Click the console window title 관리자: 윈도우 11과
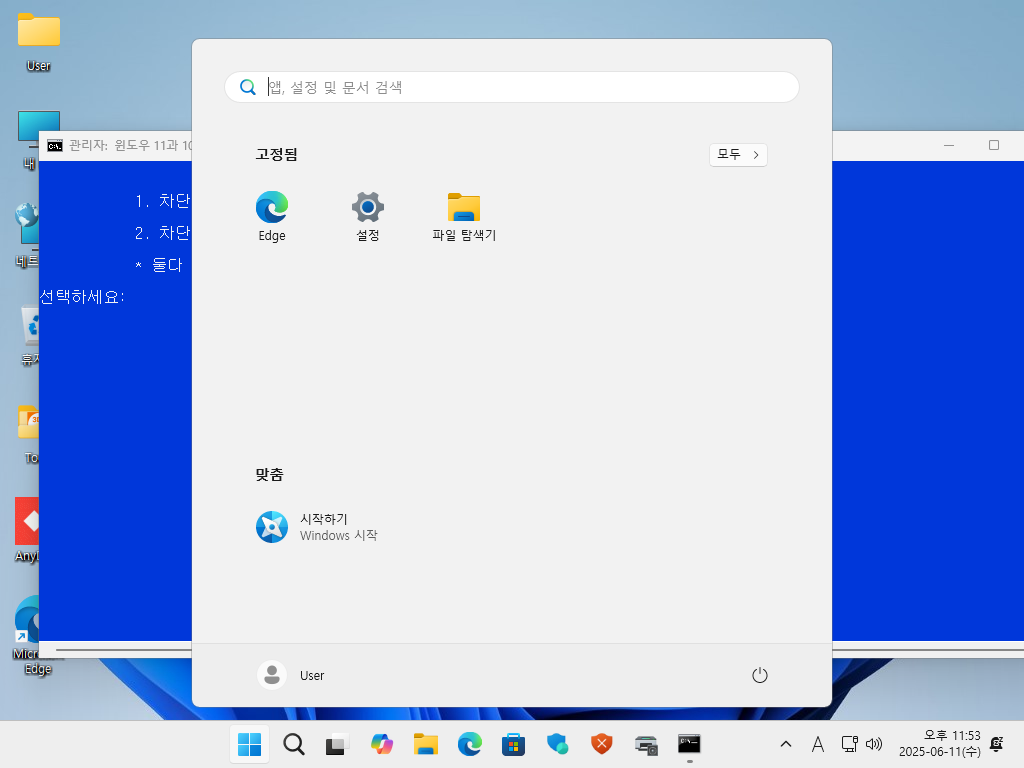The image size is (1024, 768). pyautogui.click(x=131, y=145)
